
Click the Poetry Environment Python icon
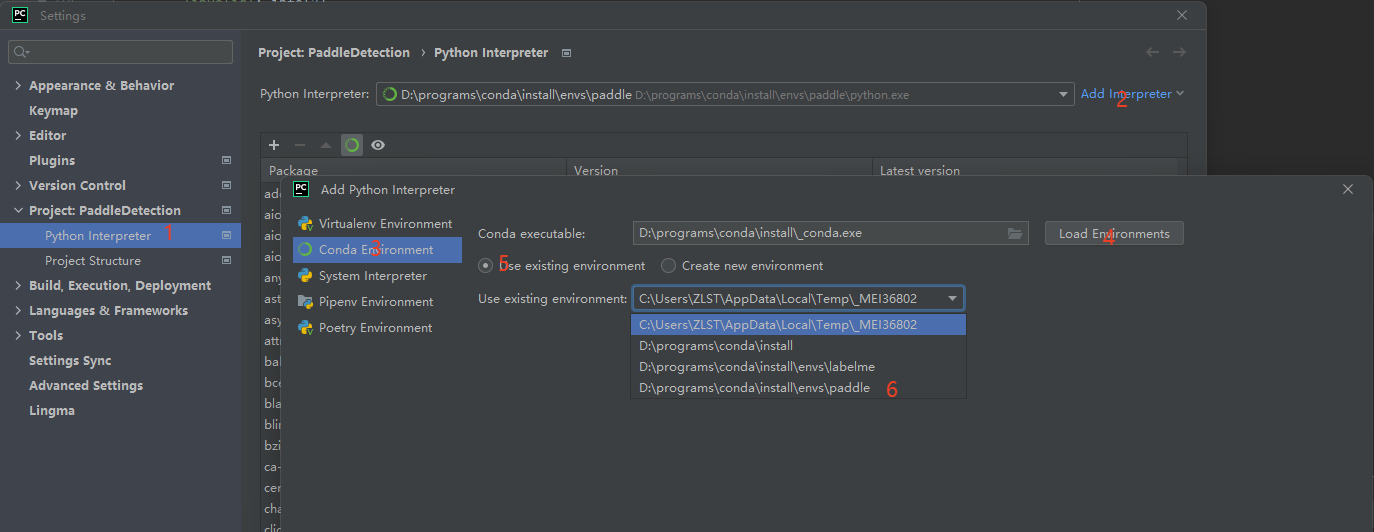click(x=306, y=328)
